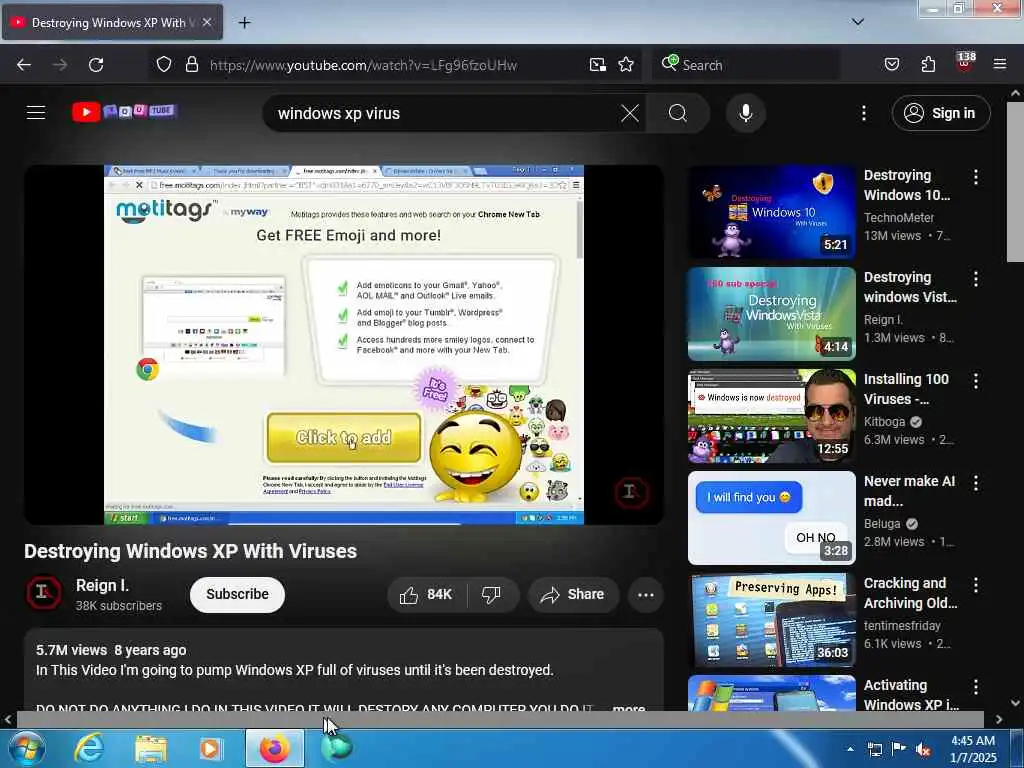List all tabs dropdown arrow
Image resolution: width=1024 pixels, height=768 pixels.
tap(858, 22)
